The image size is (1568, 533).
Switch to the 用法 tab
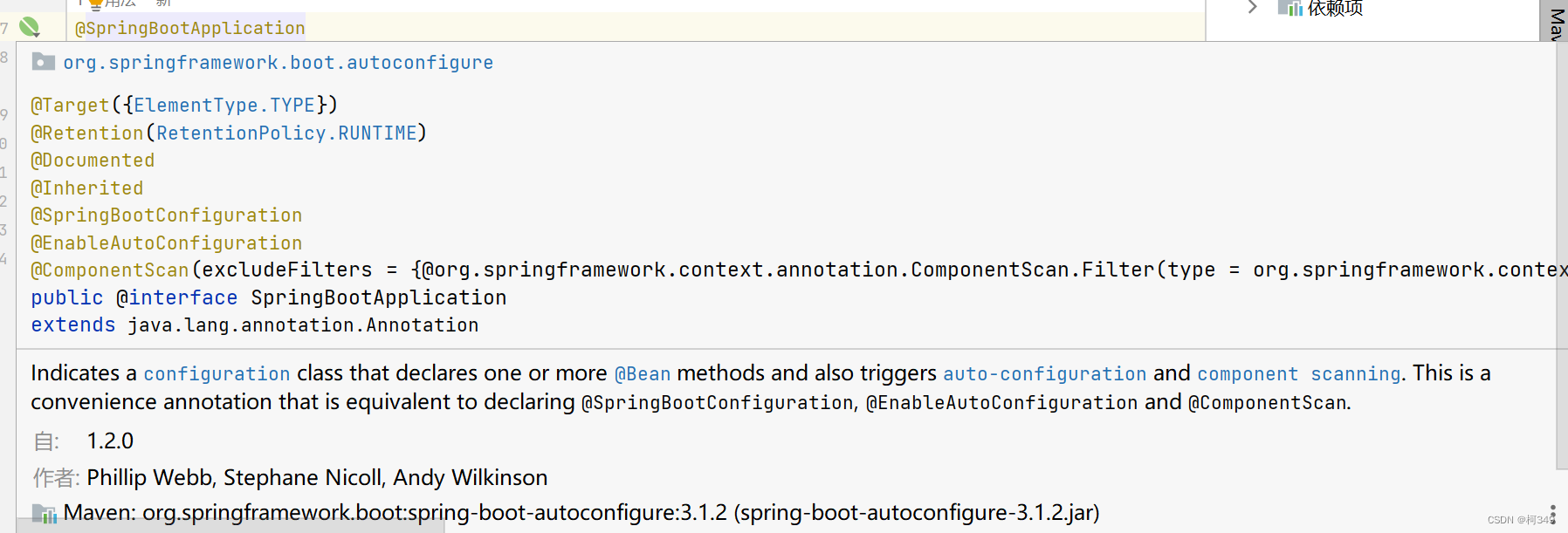[120, 3]
